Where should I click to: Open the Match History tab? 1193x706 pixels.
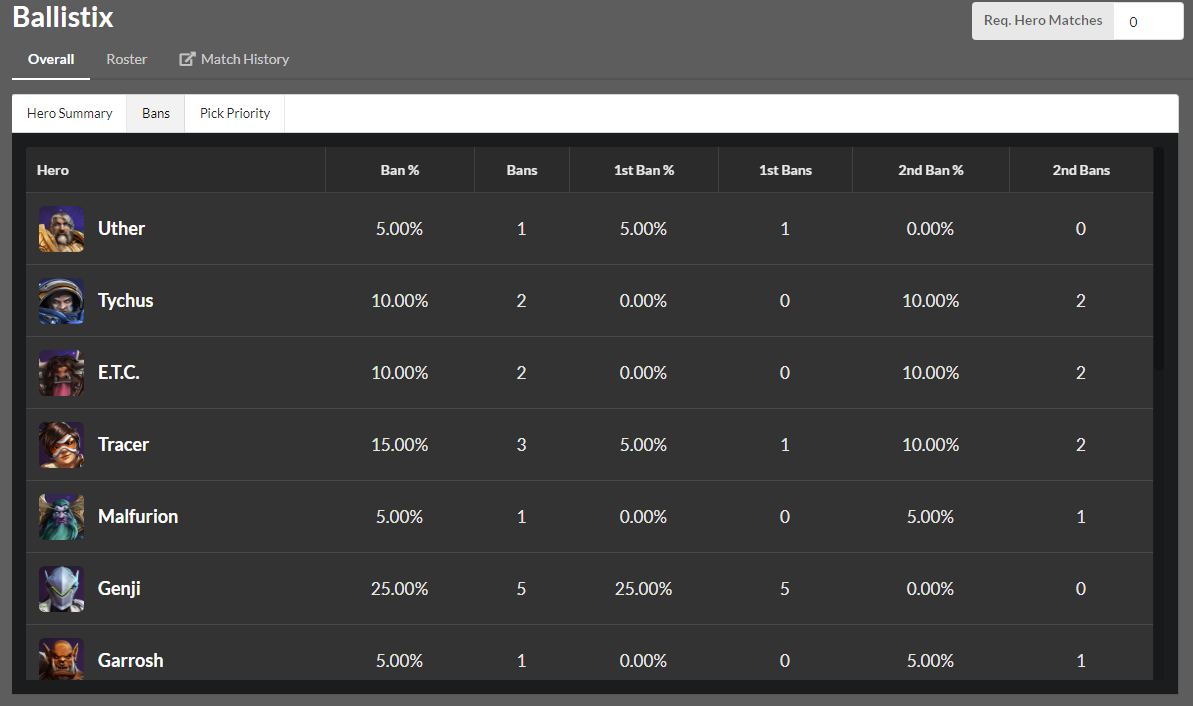click(234, 59)
